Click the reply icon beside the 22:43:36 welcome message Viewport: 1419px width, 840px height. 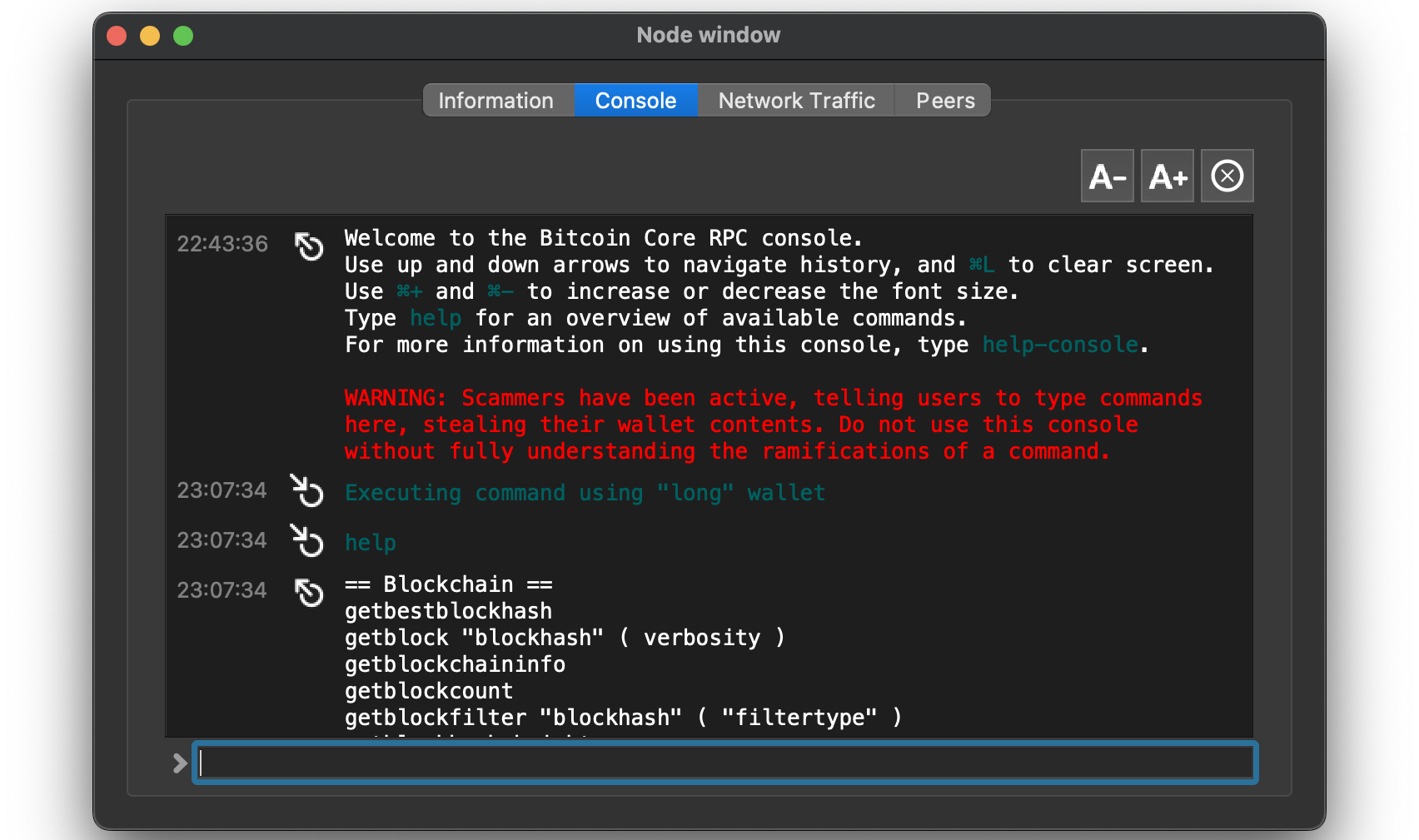(x=308, y=246)
